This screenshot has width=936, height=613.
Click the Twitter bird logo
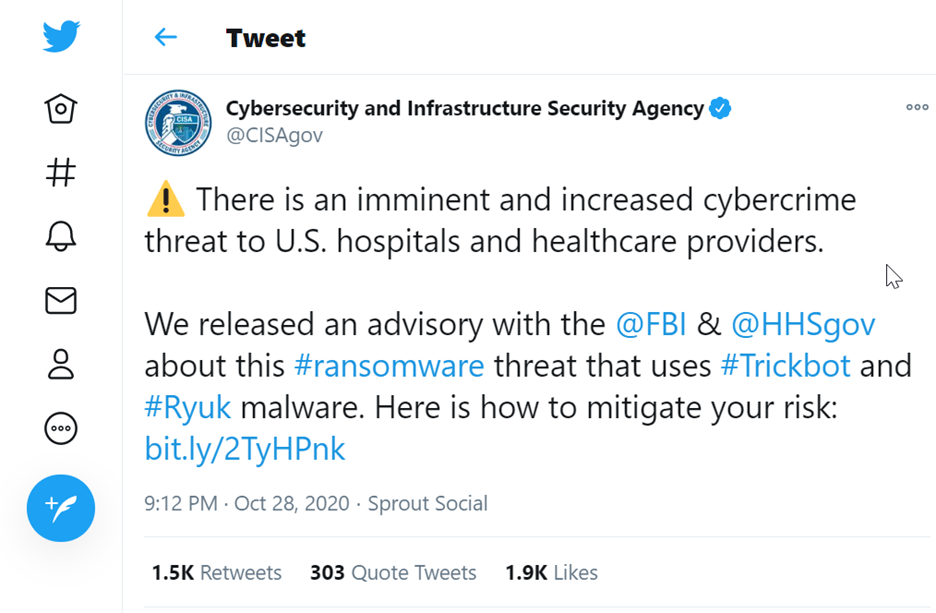pos(60,38)
